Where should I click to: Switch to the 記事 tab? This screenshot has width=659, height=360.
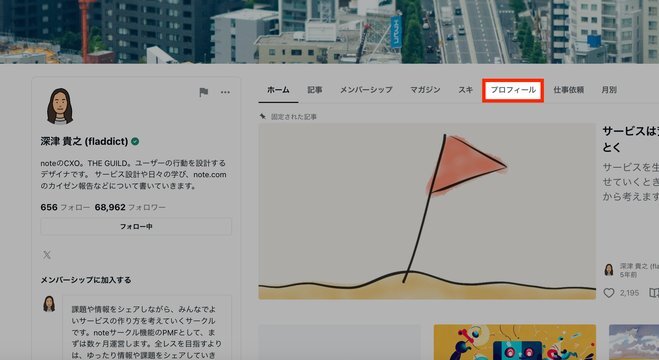[x=314, y=90]
